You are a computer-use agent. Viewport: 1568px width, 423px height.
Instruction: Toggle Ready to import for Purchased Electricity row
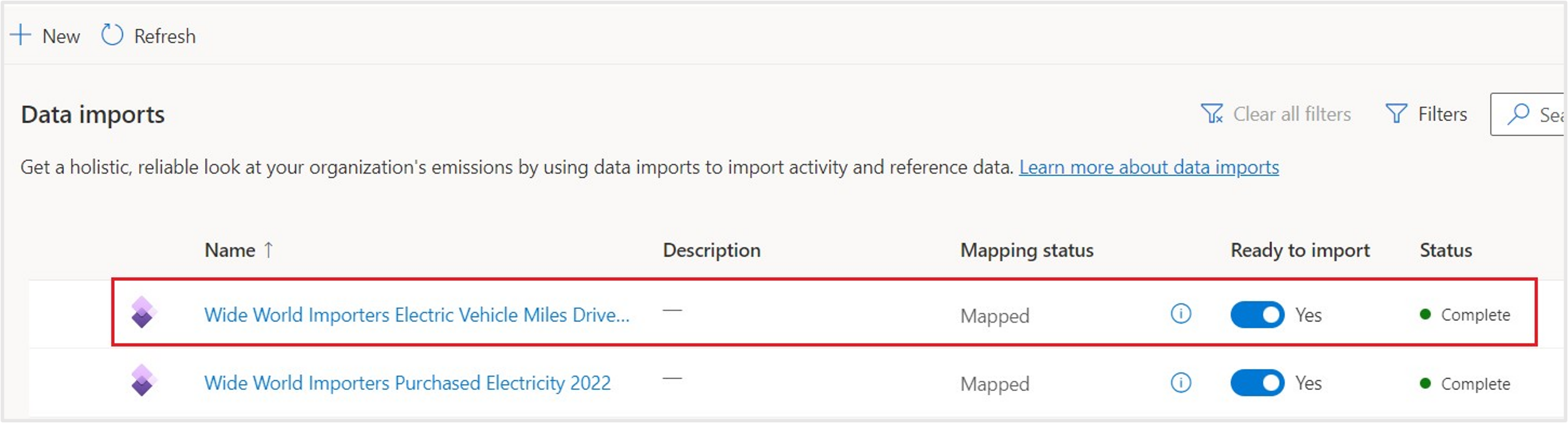(x=1257, y=383)
